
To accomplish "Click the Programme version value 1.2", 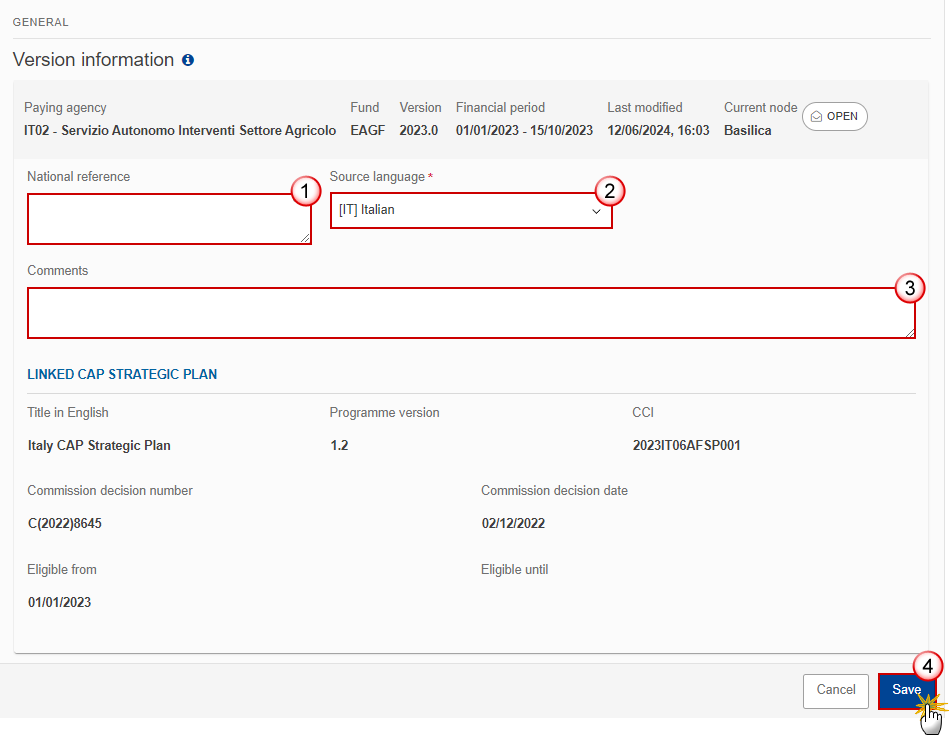I will (x=339, y=446).
